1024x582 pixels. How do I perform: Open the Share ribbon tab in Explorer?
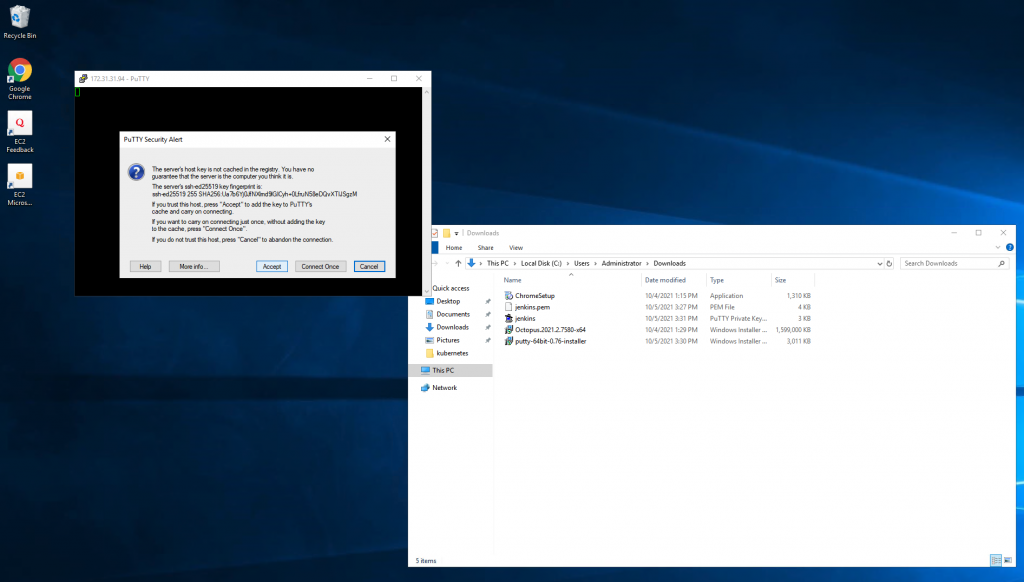pos(485,248)
